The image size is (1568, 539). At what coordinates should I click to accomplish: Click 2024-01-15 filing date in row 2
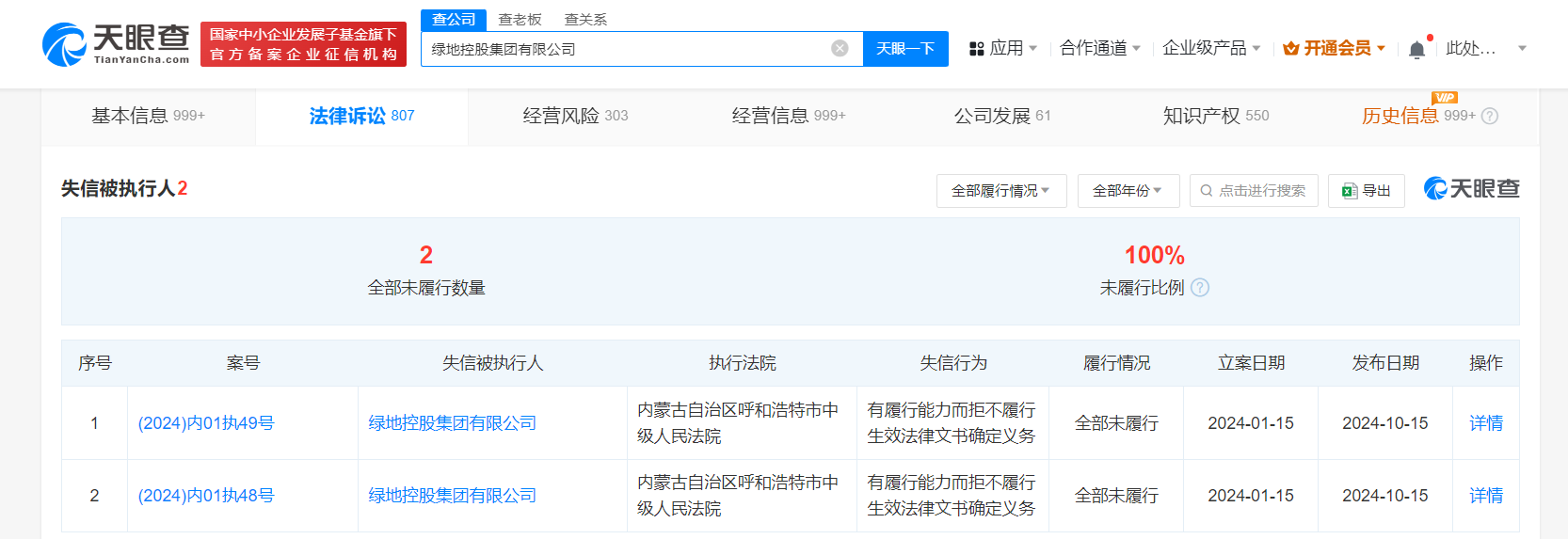1251,496
